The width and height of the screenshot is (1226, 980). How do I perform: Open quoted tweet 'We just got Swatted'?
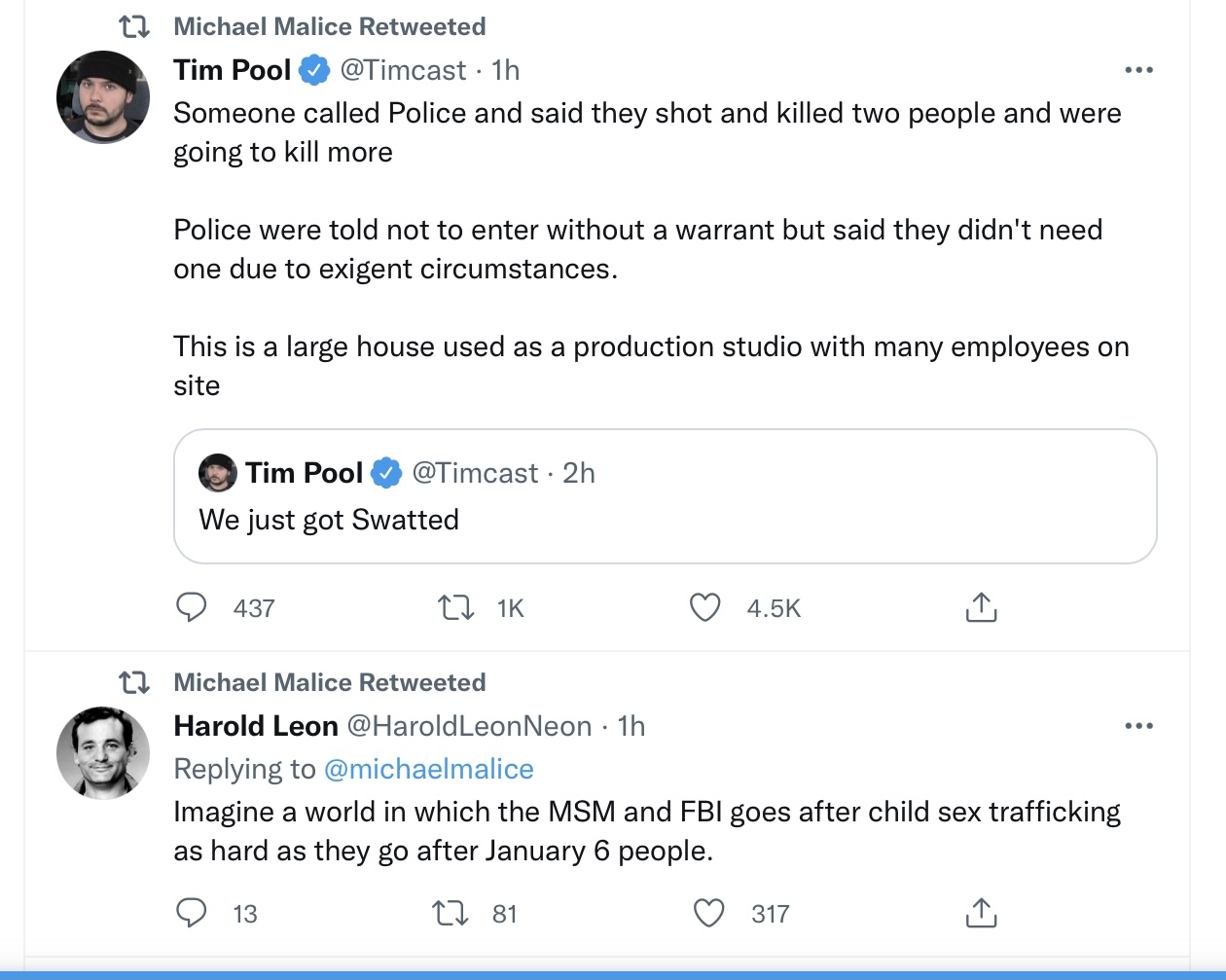665,496
